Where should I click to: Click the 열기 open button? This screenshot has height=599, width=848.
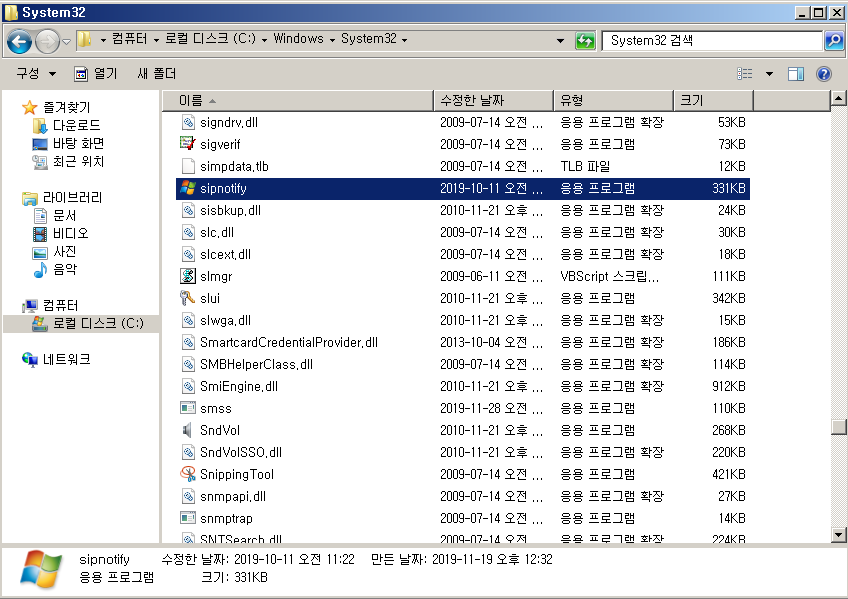(96, 74)
